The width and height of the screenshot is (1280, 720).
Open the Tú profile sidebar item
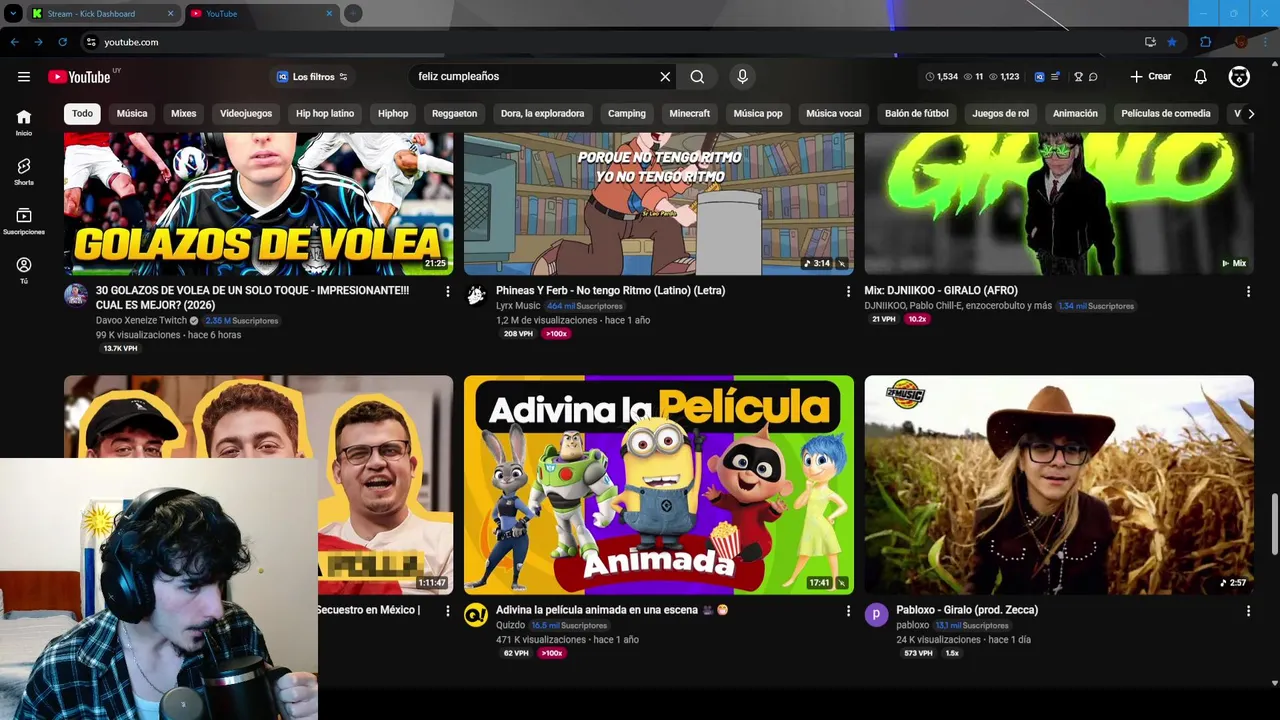pos(24,270)
